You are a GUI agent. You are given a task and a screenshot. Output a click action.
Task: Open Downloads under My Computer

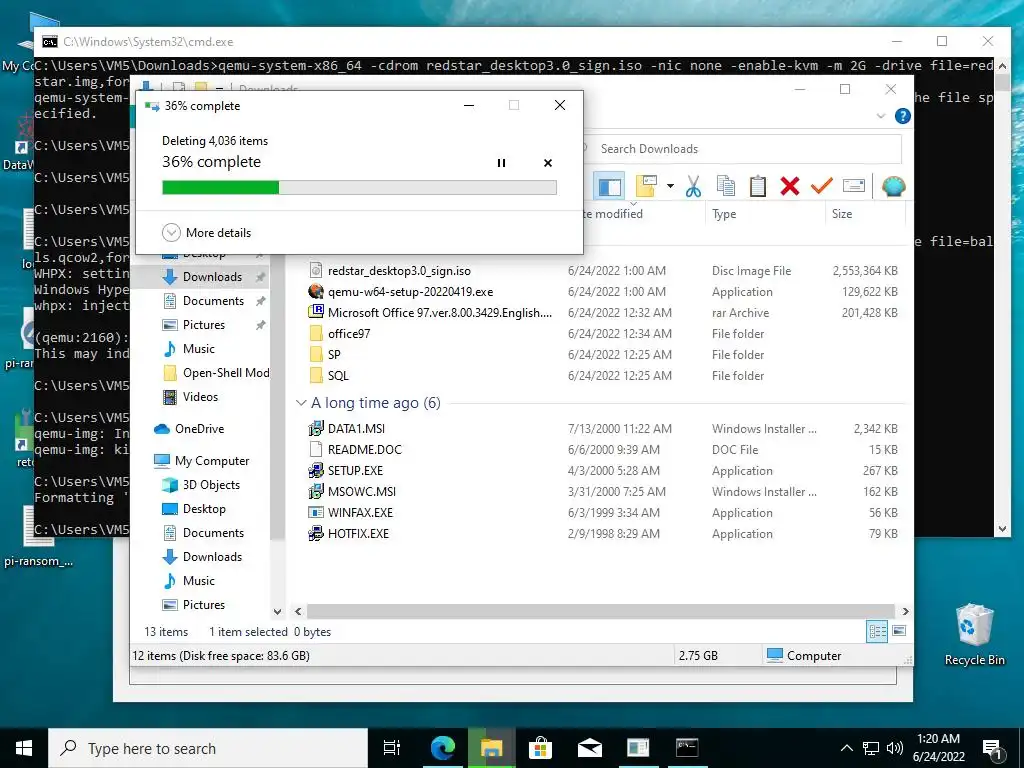coord(212,557)
